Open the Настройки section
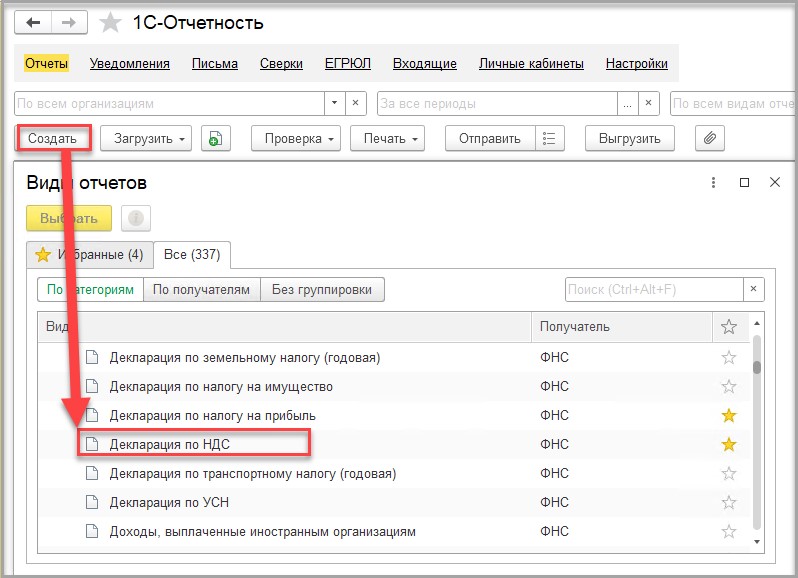 pyautogui.click(x=637, y=63)
